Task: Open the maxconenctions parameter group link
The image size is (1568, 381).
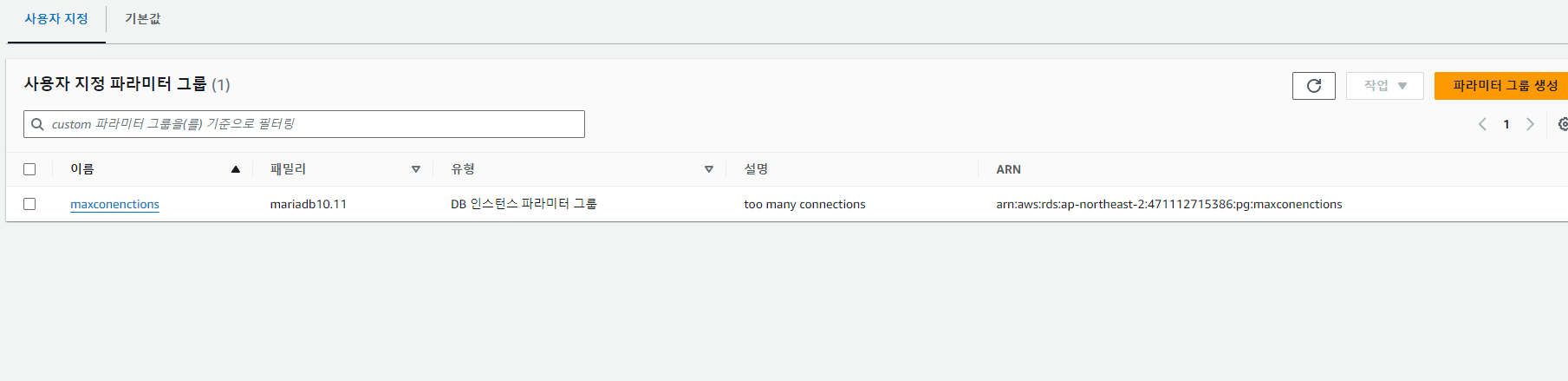Action: tap(114, 204)
